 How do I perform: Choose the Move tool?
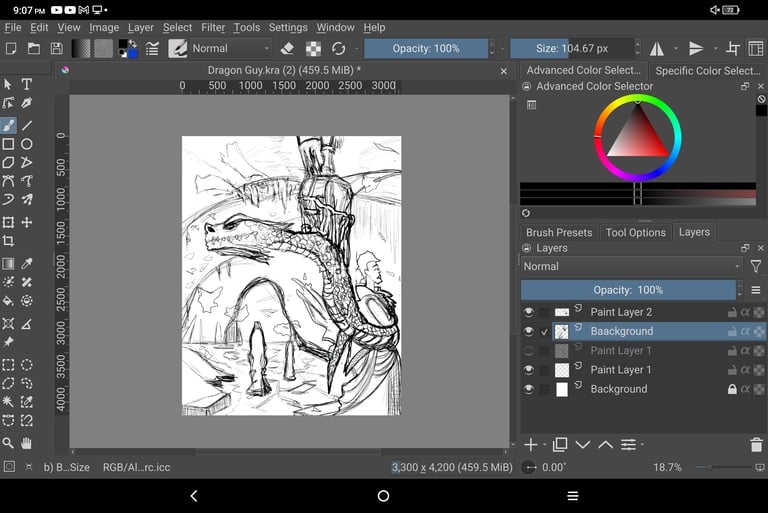27,222
